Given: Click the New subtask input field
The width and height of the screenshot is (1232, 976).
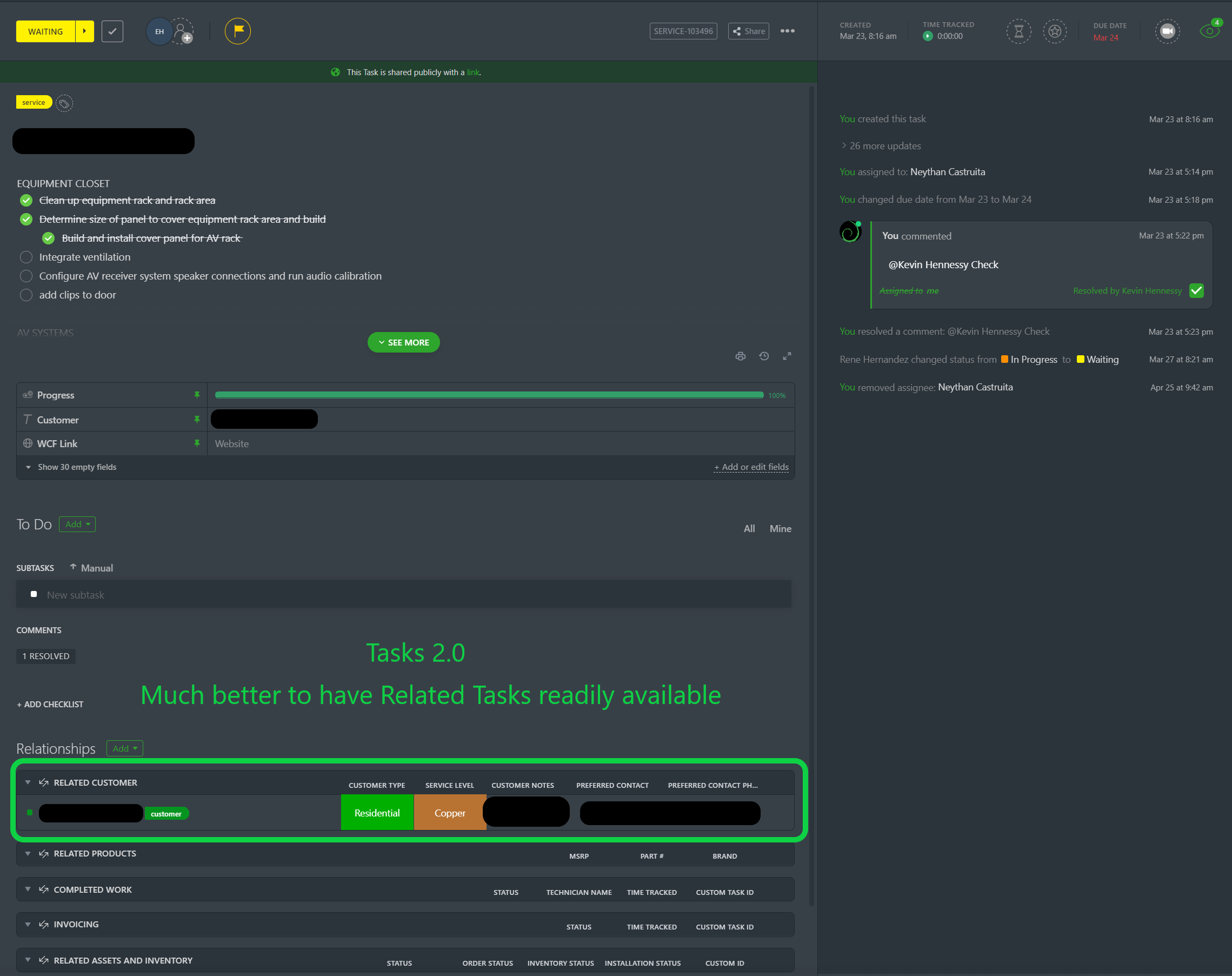Looking at the screenshot, I should [171, 594].
